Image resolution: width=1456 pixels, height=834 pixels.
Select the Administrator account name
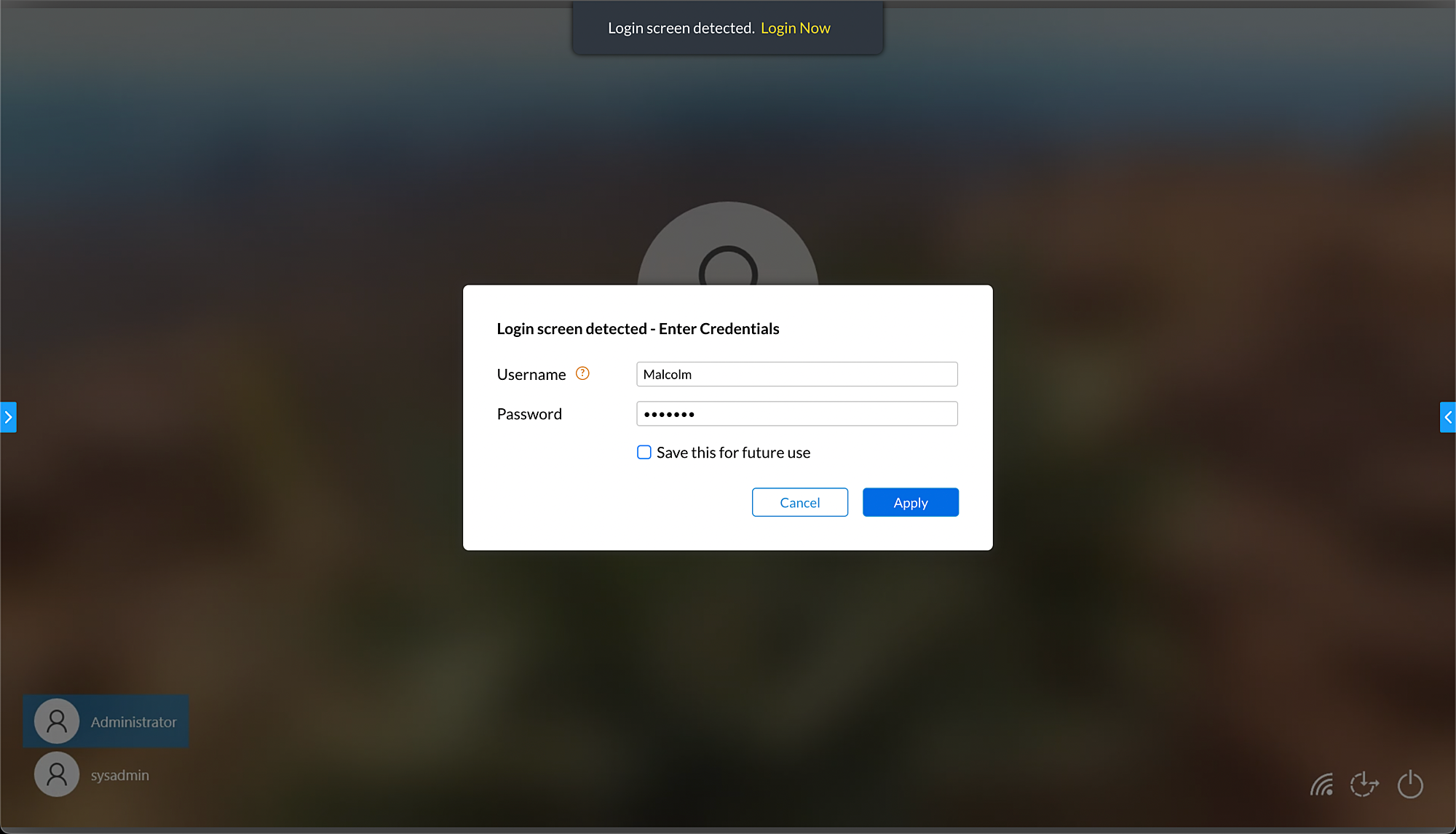pos(134,722)
